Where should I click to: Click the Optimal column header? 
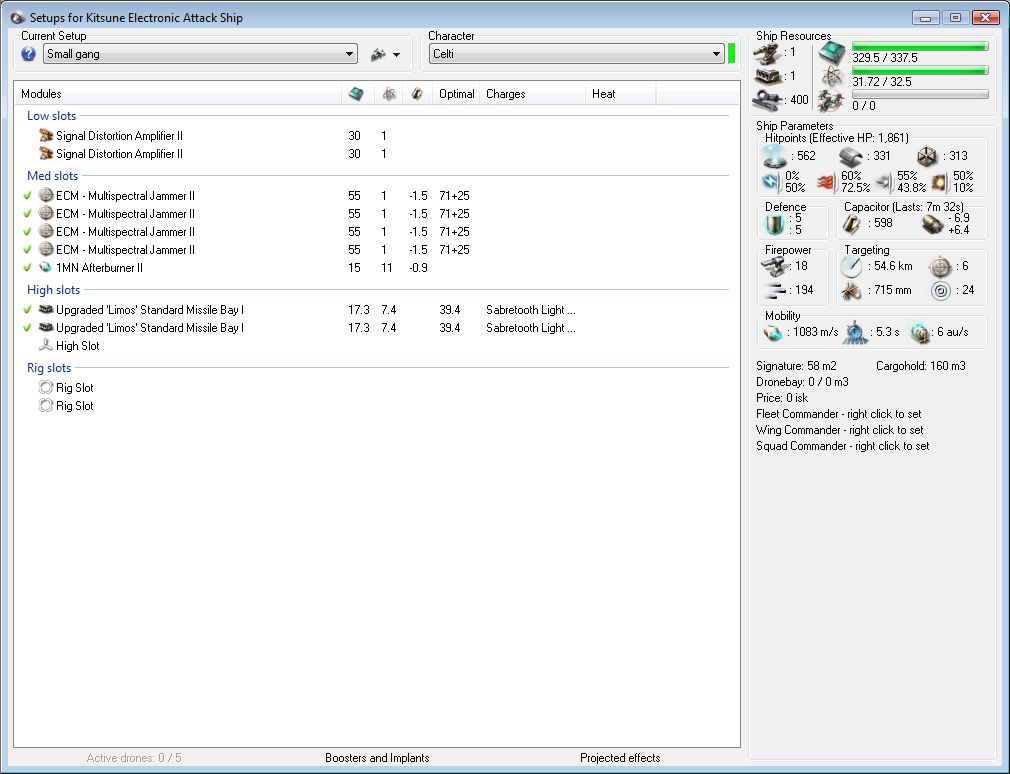coord(457,94)
